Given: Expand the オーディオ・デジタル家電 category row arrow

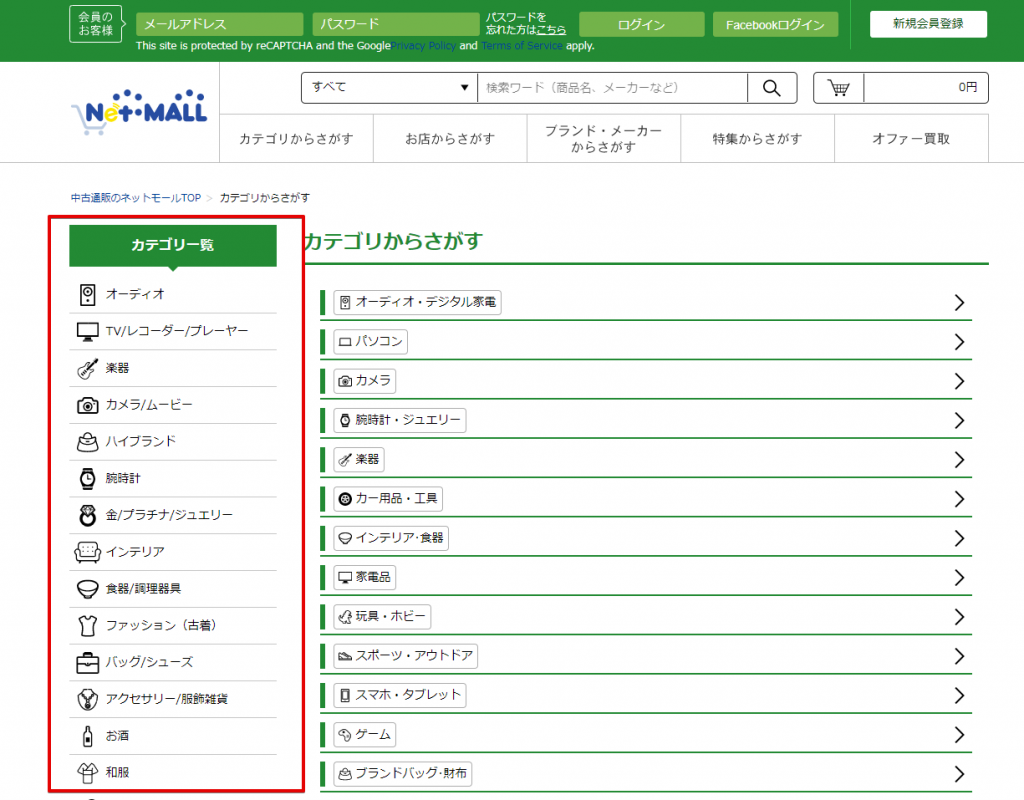Looking at the screenshot, I should coord(959,303).
